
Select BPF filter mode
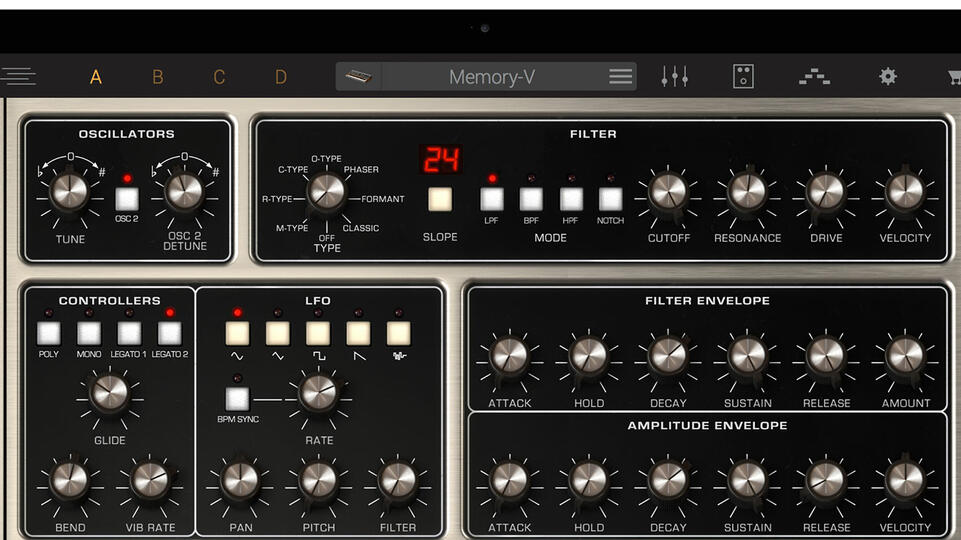click(531, 199)
